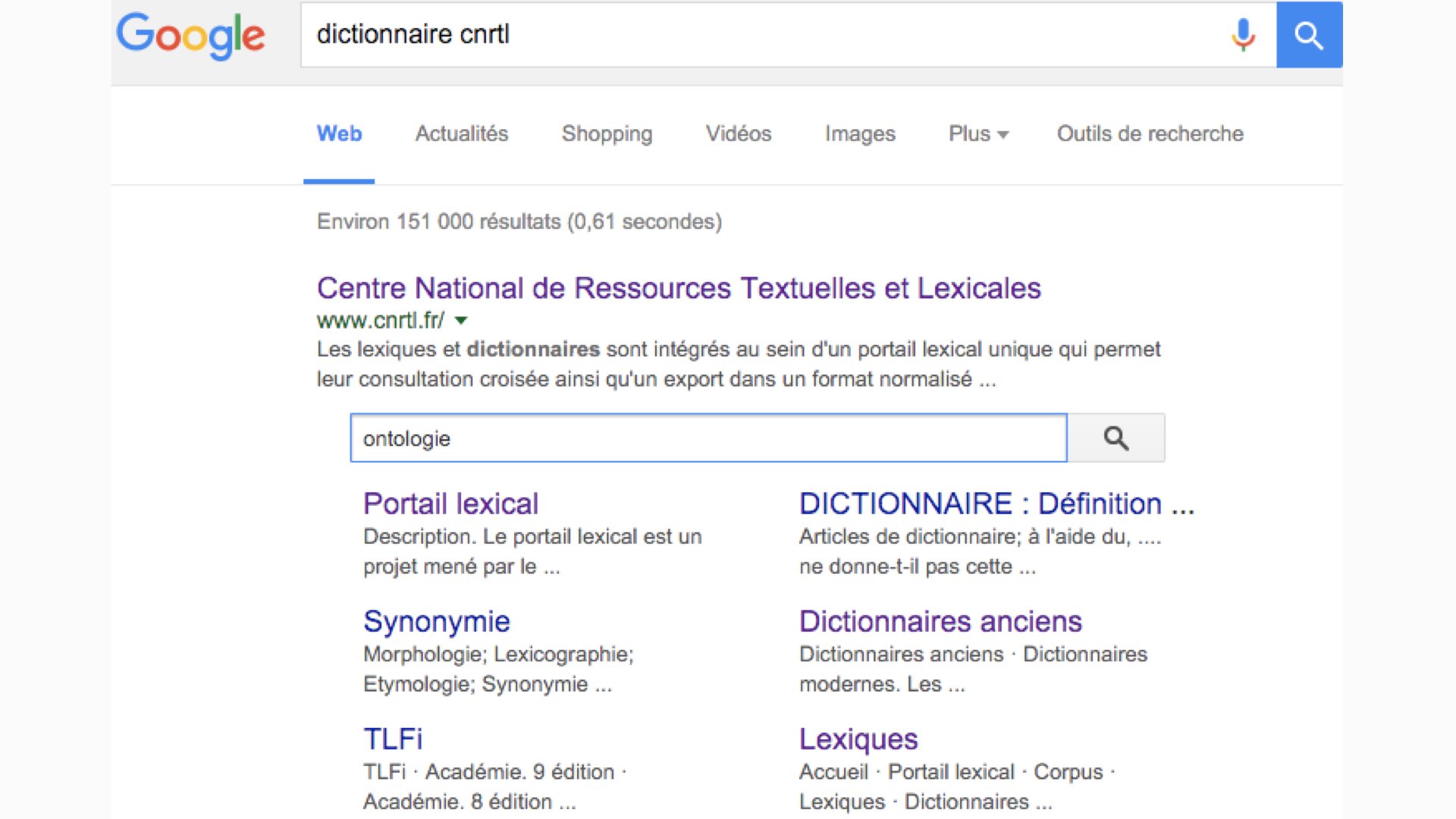The width and height of the screenshot is (1456, 819).
Task: Switch to Shopping tab
Action: coord(607,133)
